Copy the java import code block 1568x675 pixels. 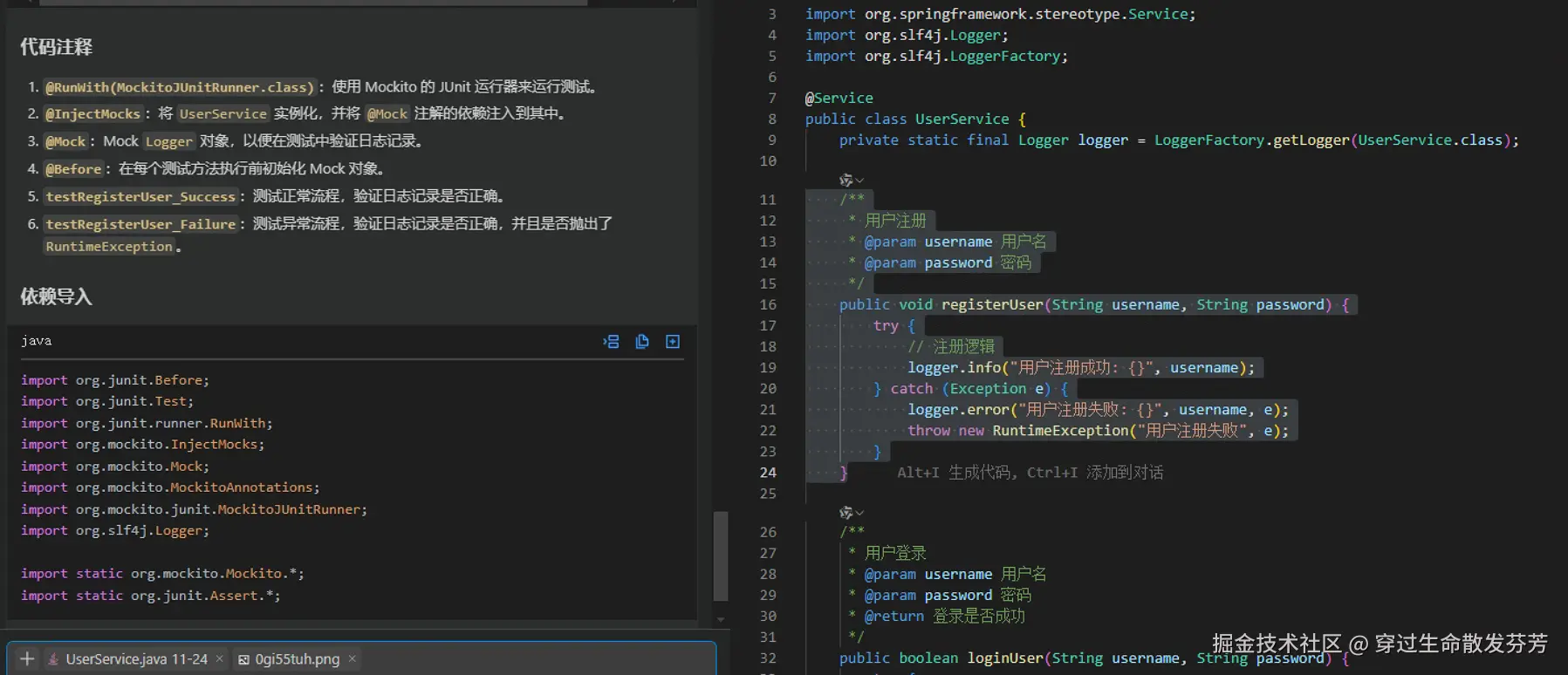coord(642,342)
